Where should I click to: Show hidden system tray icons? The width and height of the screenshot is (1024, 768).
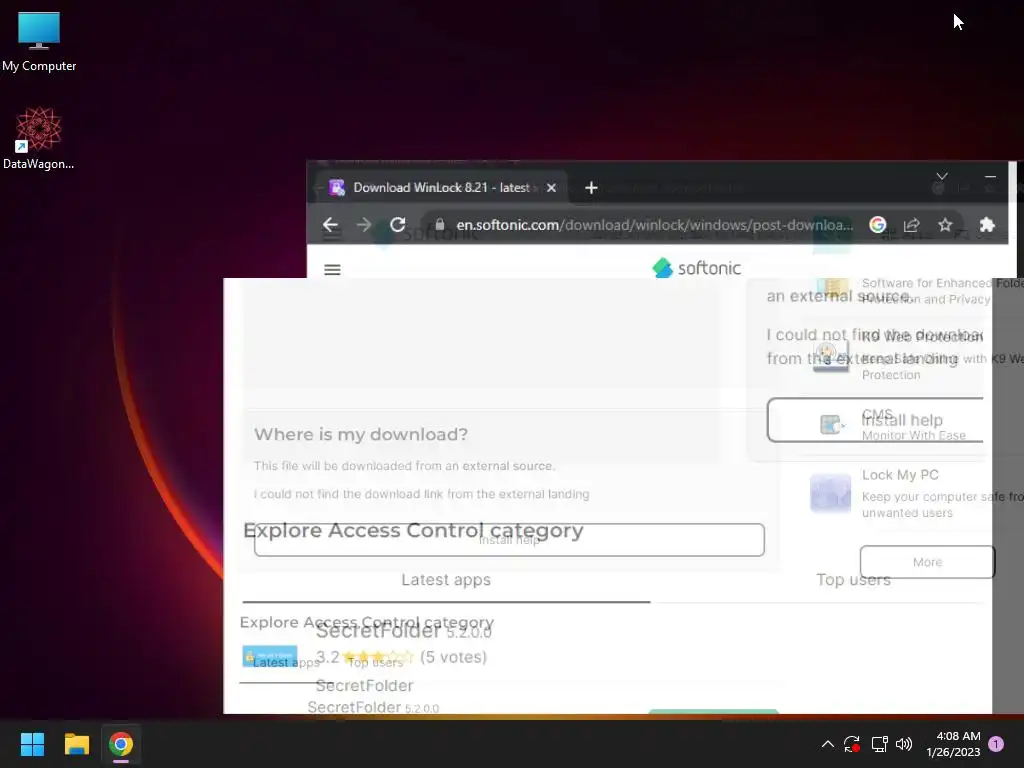coord(827,744)
